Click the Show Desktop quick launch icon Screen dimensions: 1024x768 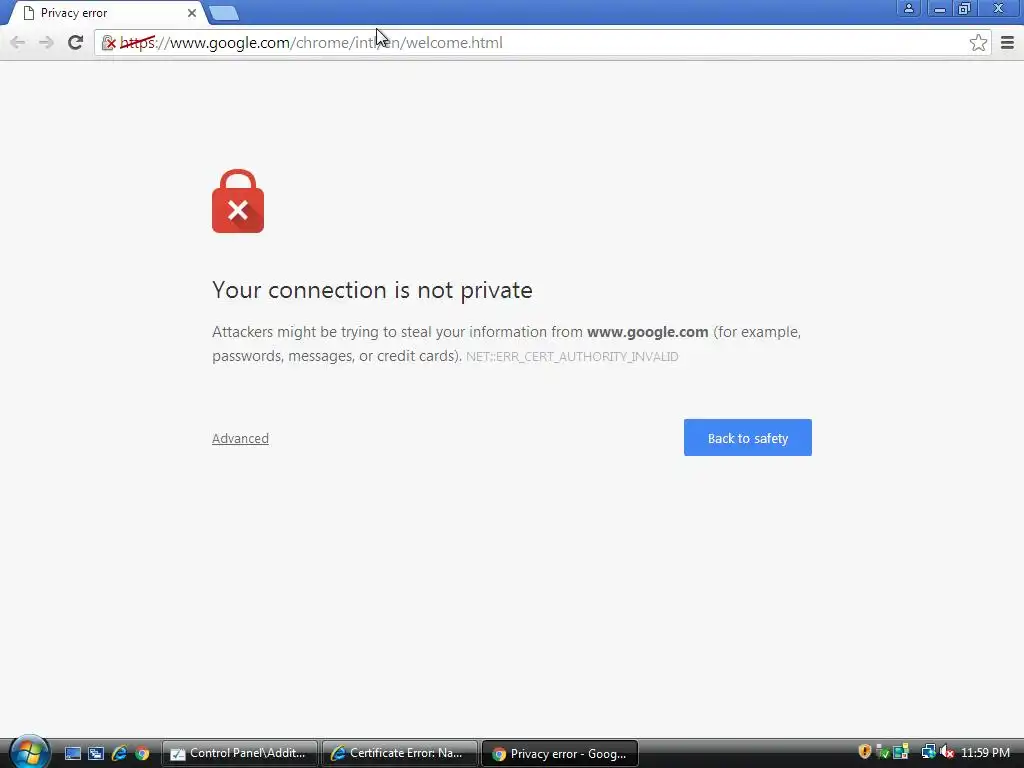point(72,753)
